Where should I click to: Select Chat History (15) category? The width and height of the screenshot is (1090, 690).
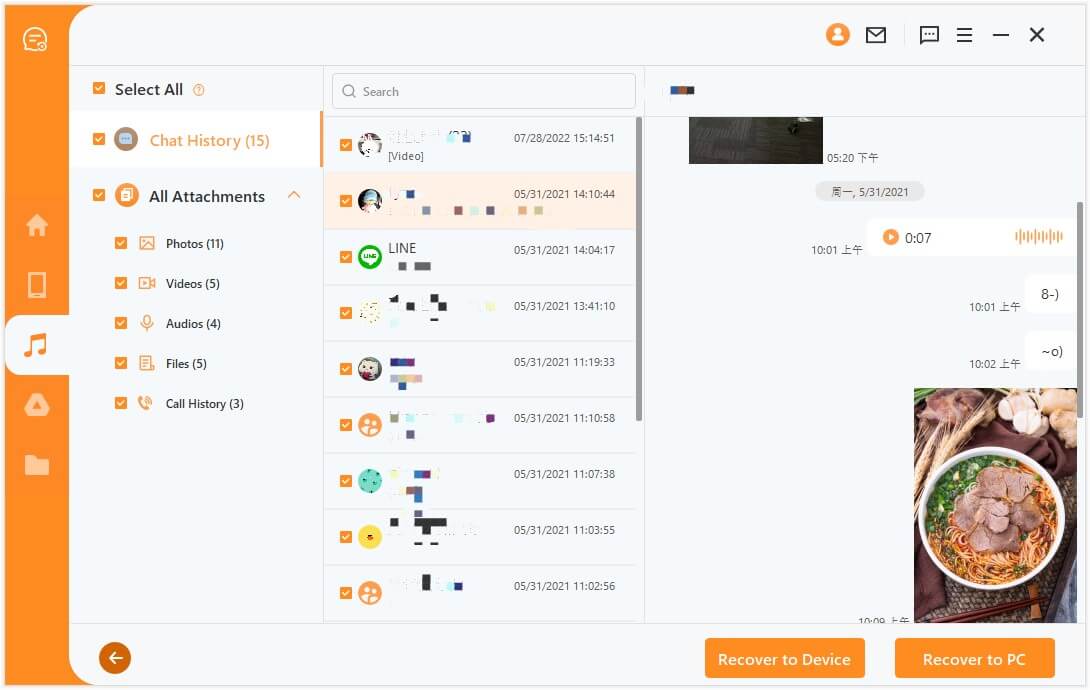209,141
